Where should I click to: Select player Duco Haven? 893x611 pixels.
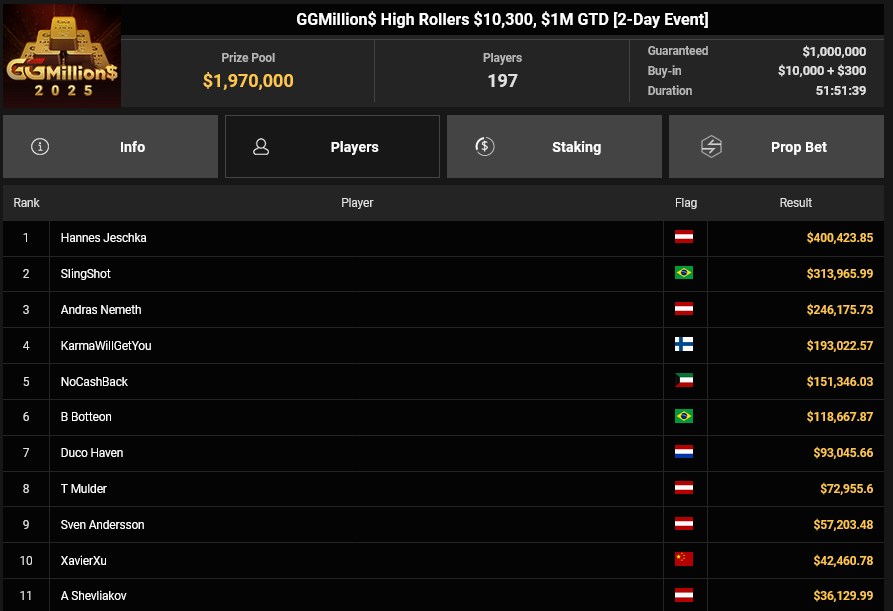(x=92, y=453)
